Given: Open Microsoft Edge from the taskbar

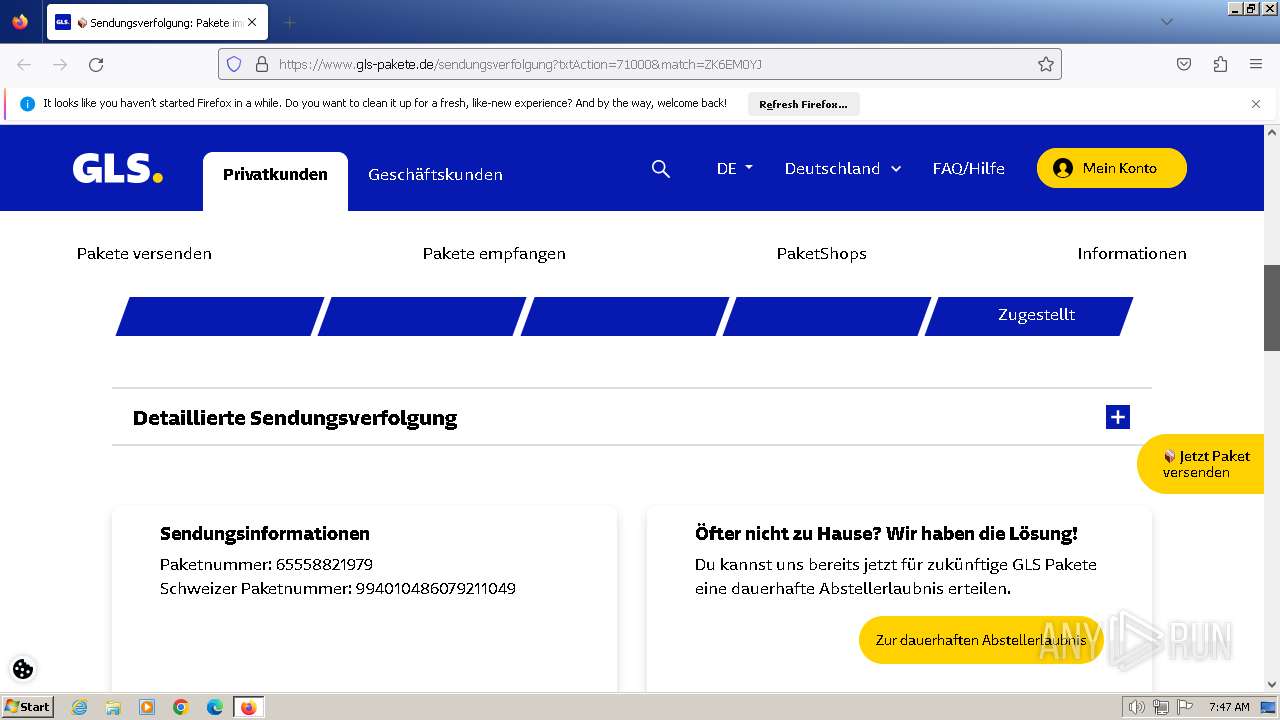Looking at the screenshot, I should click(x=215, y=707).
